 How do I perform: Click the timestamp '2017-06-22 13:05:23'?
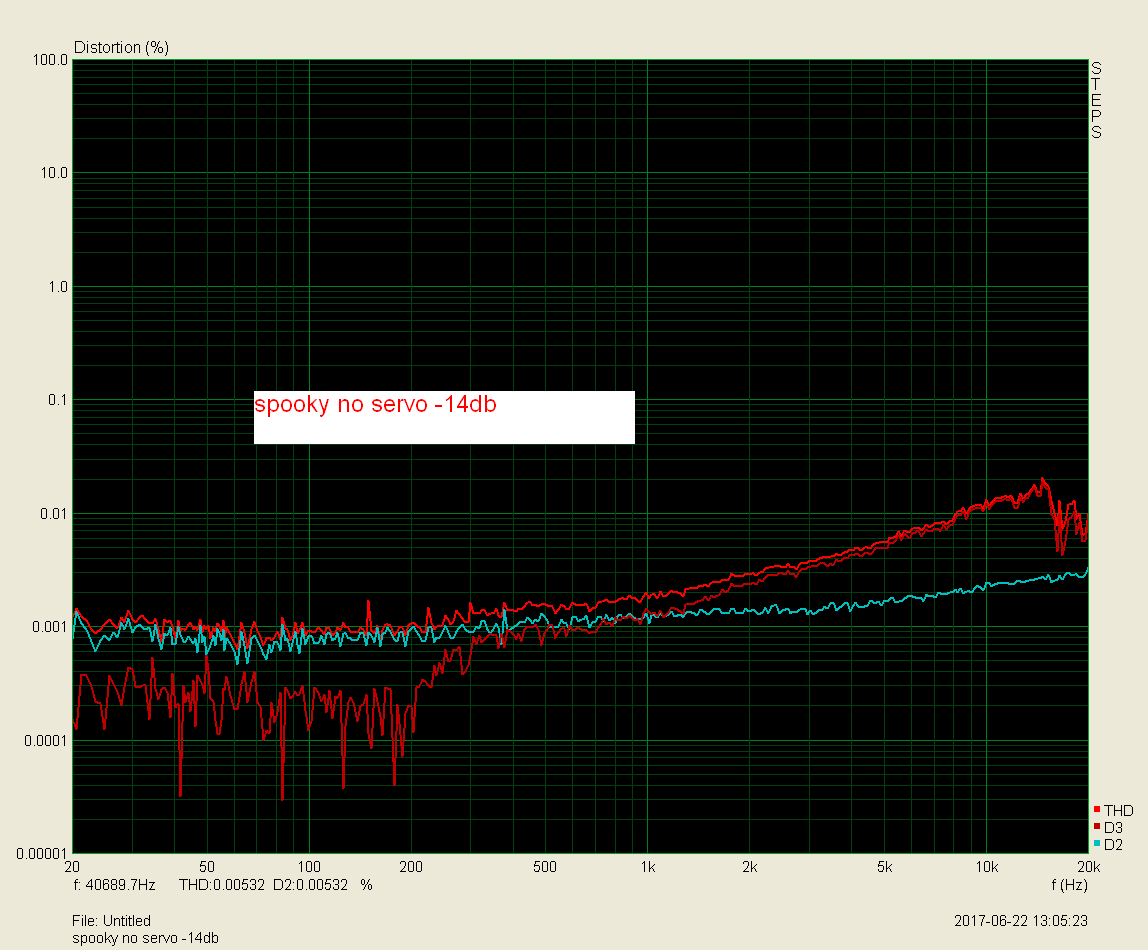click(x=1021, y=921)
